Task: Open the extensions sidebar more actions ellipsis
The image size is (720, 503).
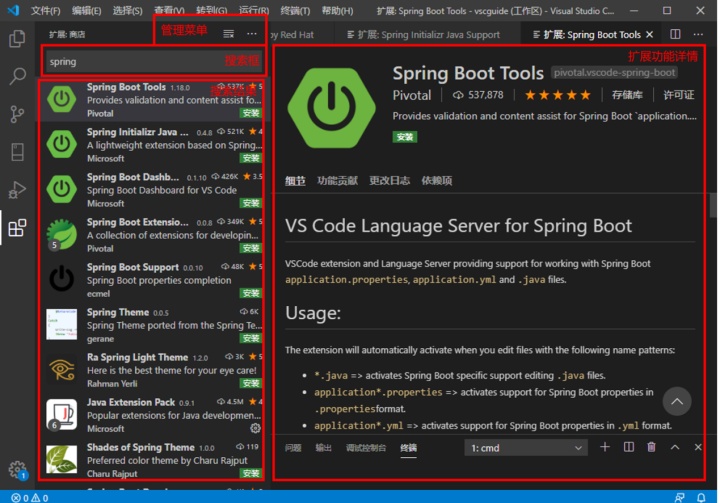Action: tap(252, 34)
